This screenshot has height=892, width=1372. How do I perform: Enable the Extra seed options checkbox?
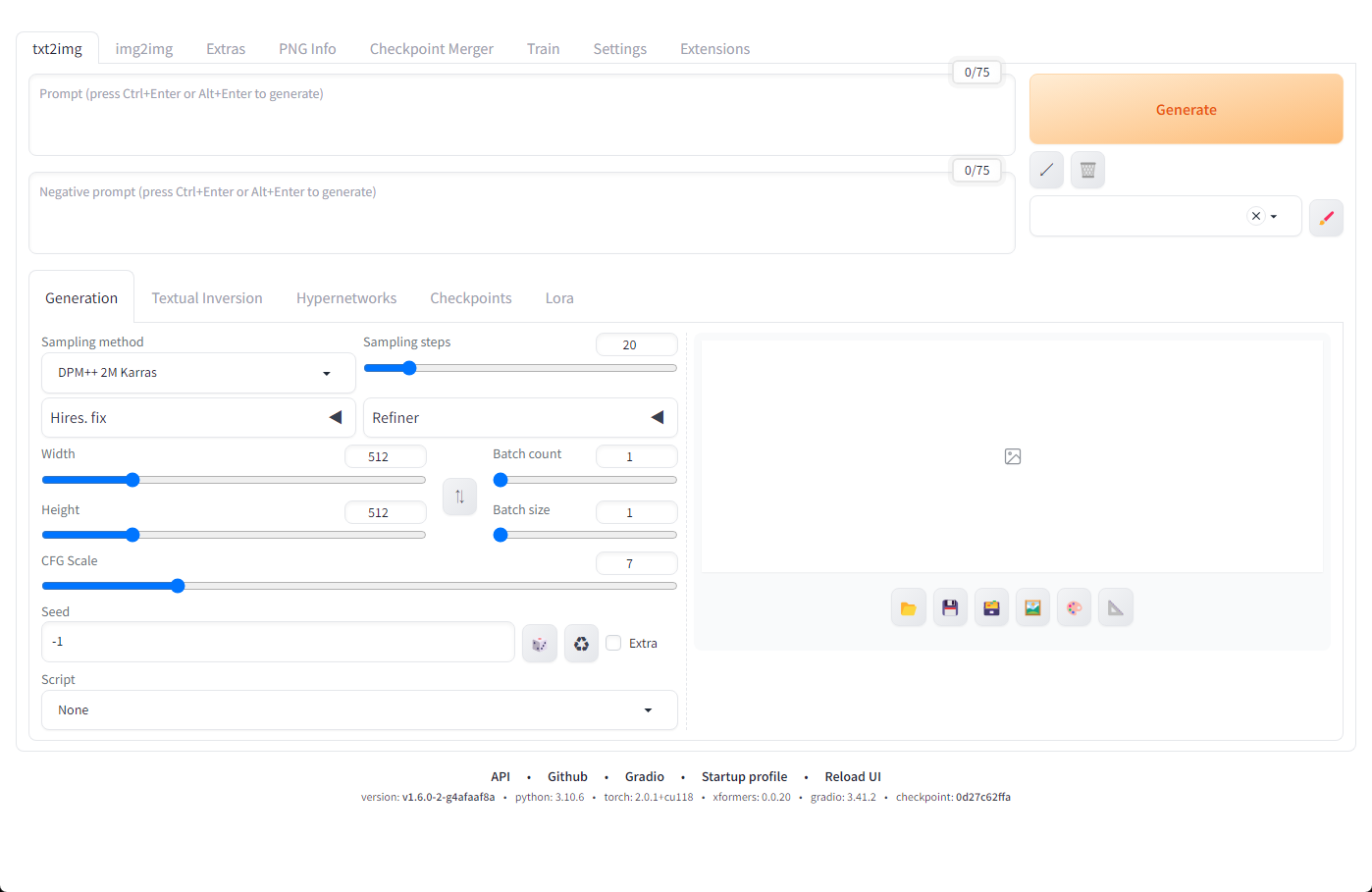(x=613, y=643)
